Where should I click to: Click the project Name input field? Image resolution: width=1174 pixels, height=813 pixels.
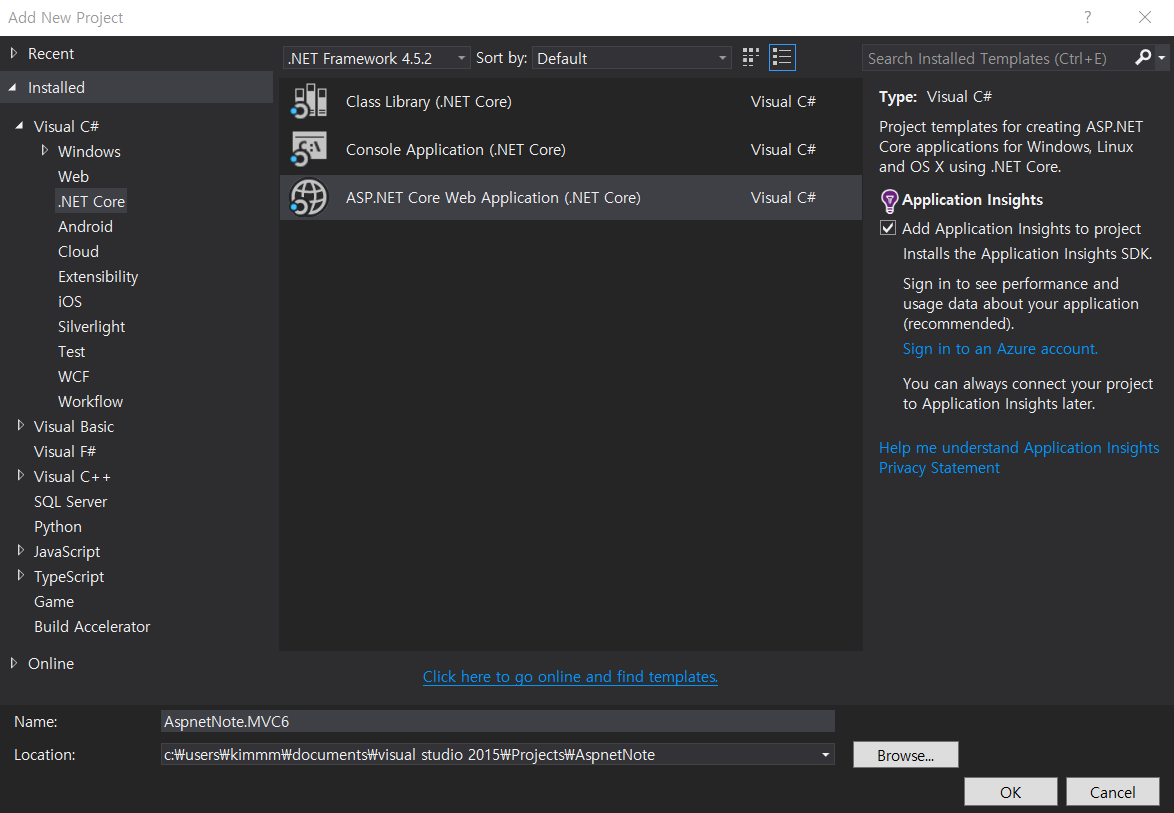click(497, 722)
